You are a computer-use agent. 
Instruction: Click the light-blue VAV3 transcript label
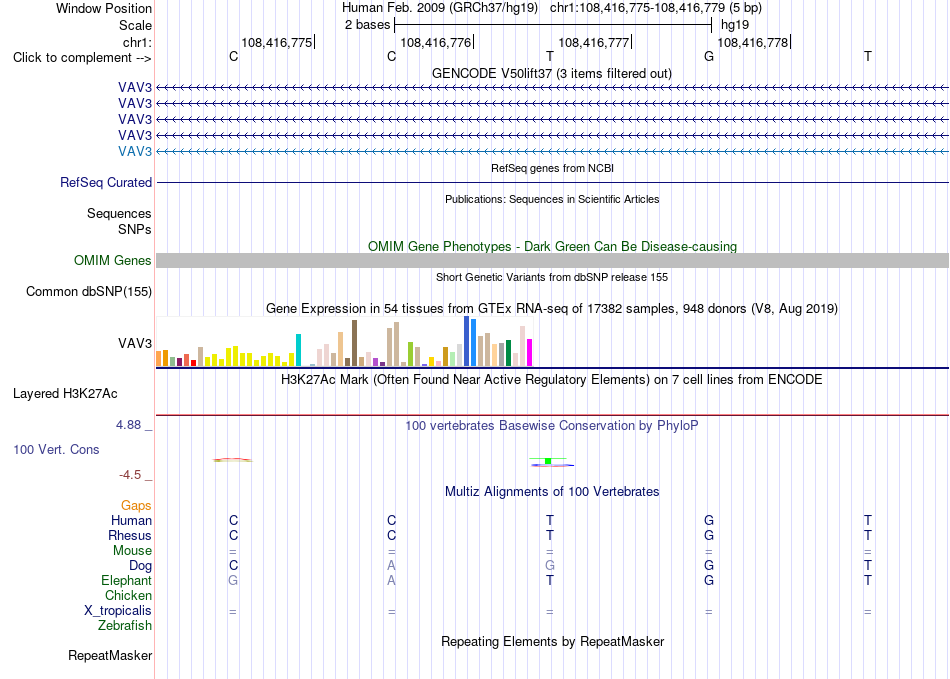tap(135, 151)
